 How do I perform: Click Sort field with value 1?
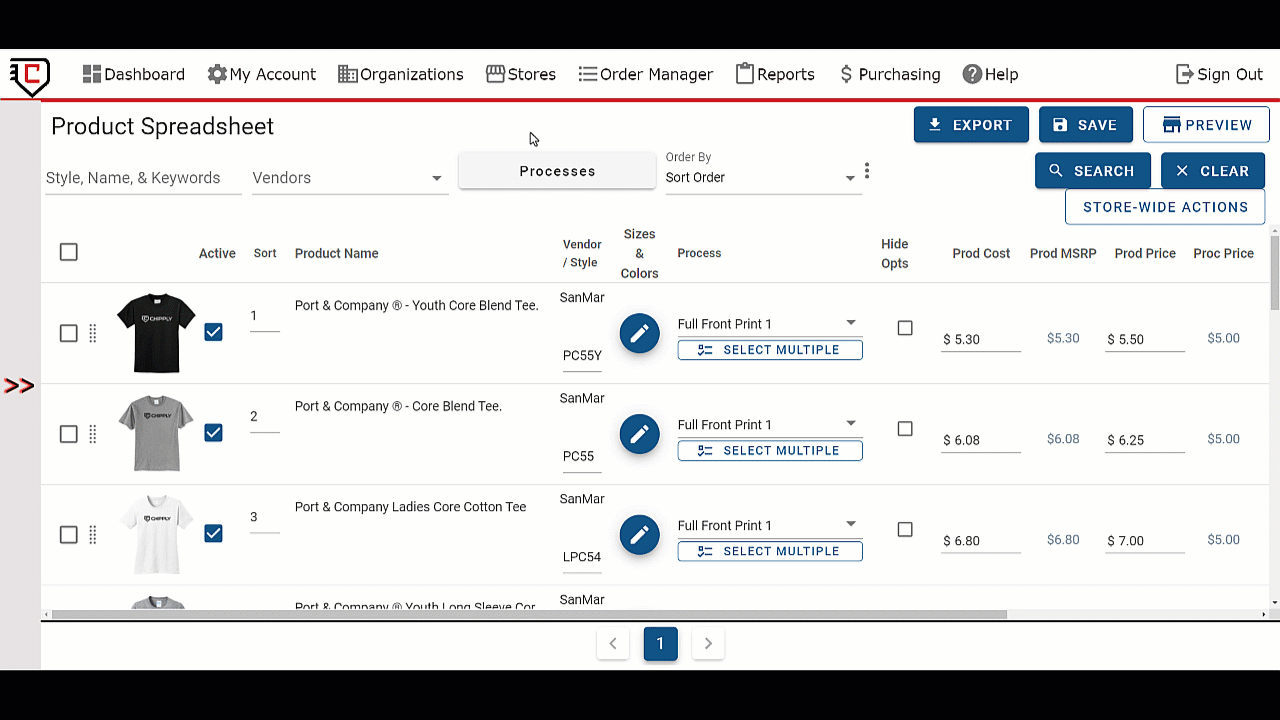pyautogui.click(x=264, y=317)
